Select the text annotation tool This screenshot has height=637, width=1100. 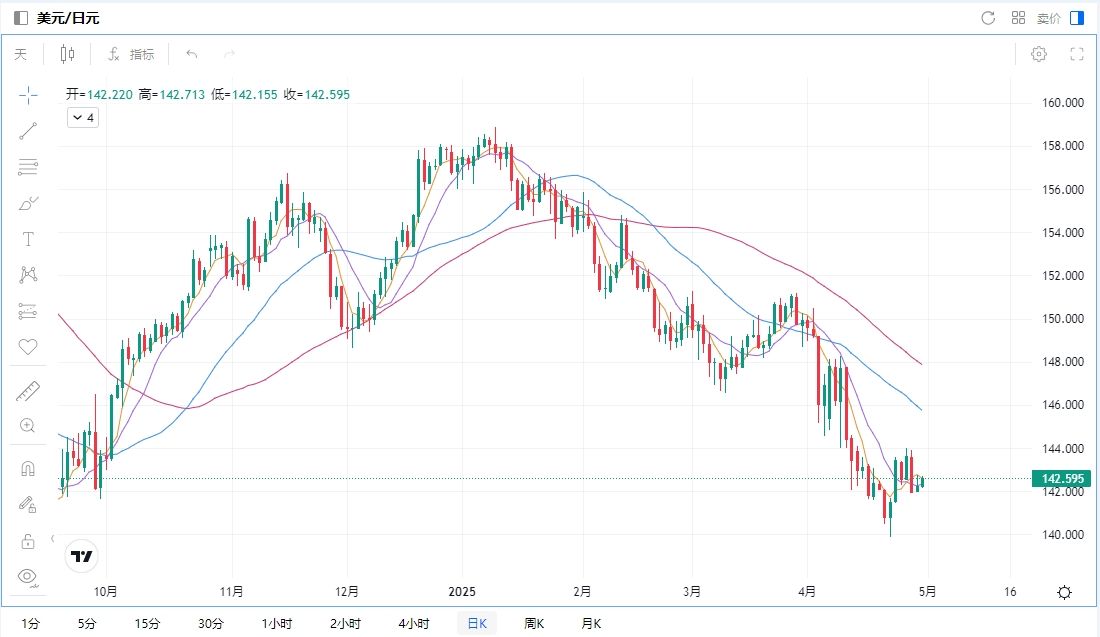pos(28,239)
